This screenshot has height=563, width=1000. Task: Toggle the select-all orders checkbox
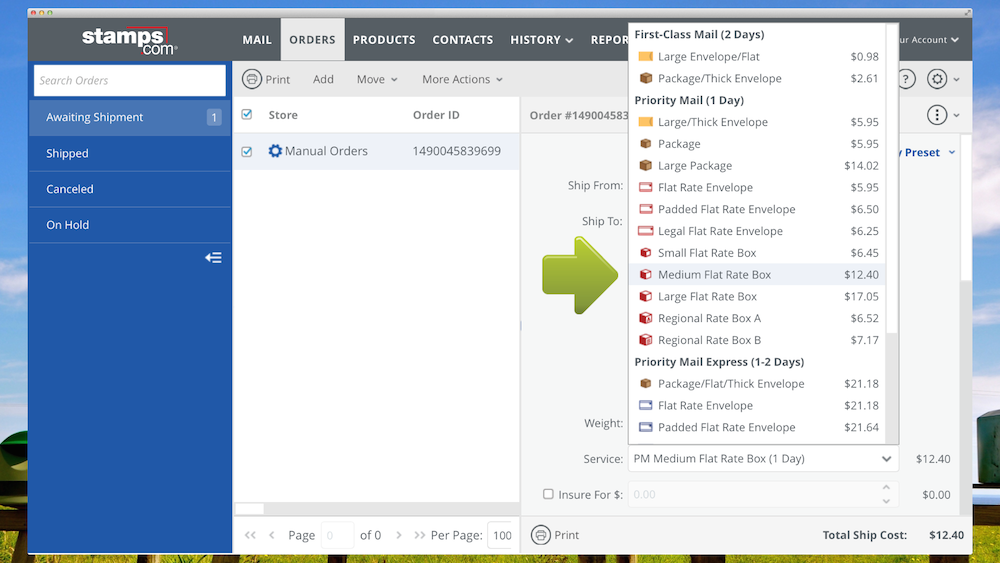coord(247,115)
